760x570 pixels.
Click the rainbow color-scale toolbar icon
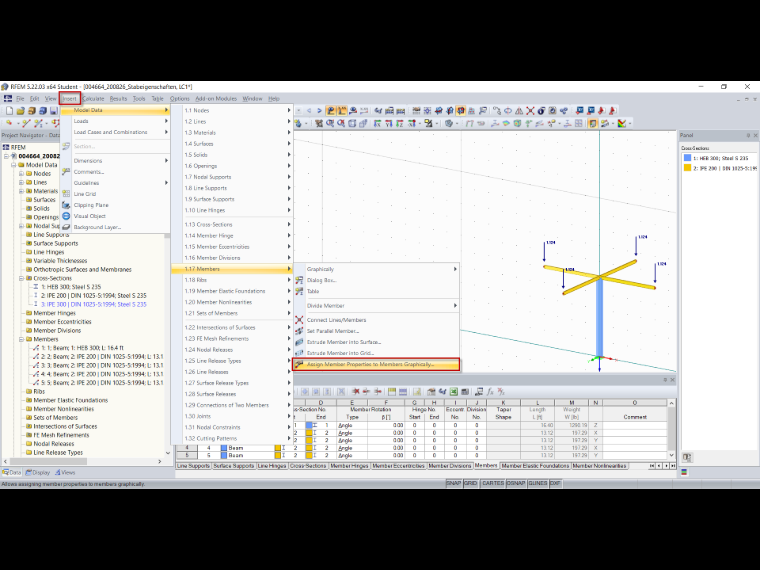click(622, 124)
